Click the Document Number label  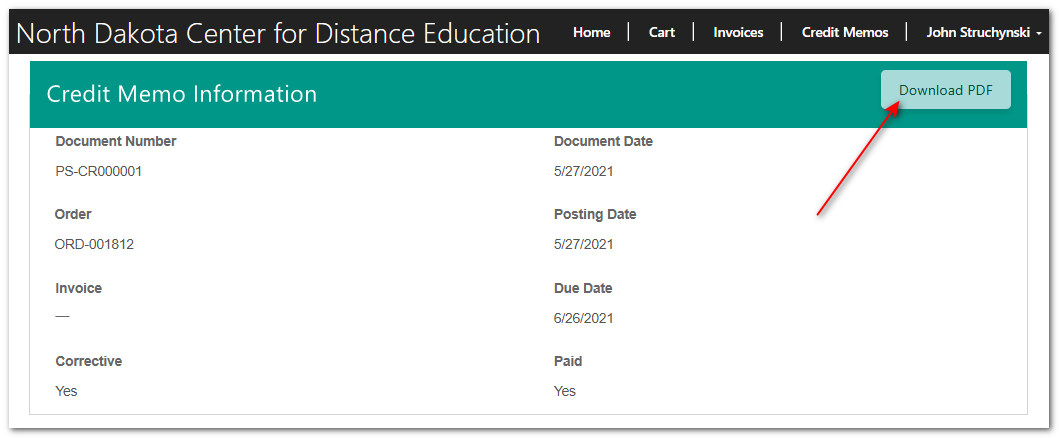115,141
